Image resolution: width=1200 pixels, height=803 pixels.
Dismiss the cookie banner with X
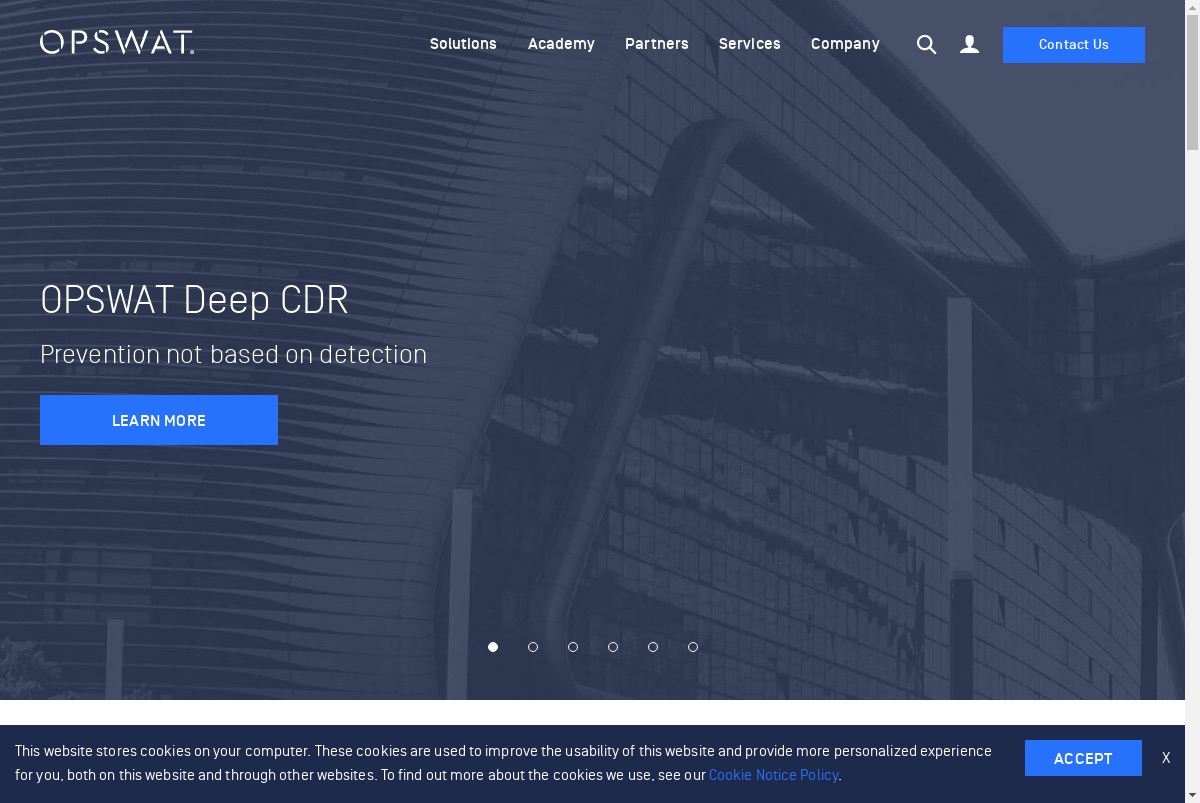pyautogui.click(x=1166, y=758)
